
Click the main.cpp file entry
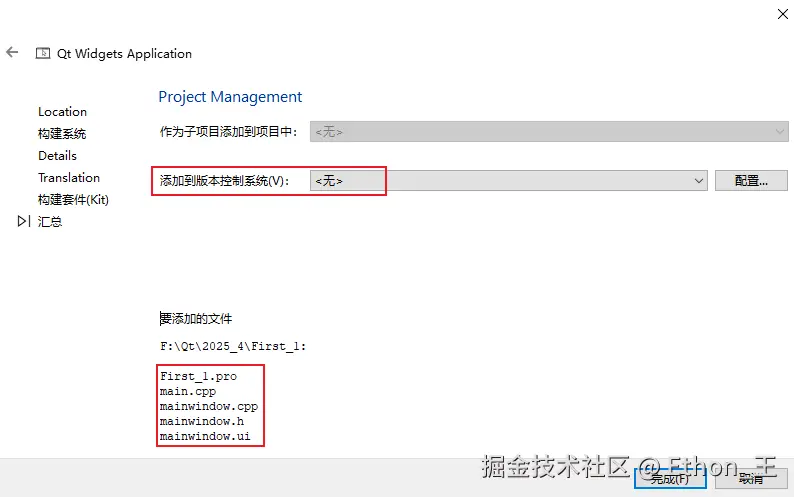point(188,392)
